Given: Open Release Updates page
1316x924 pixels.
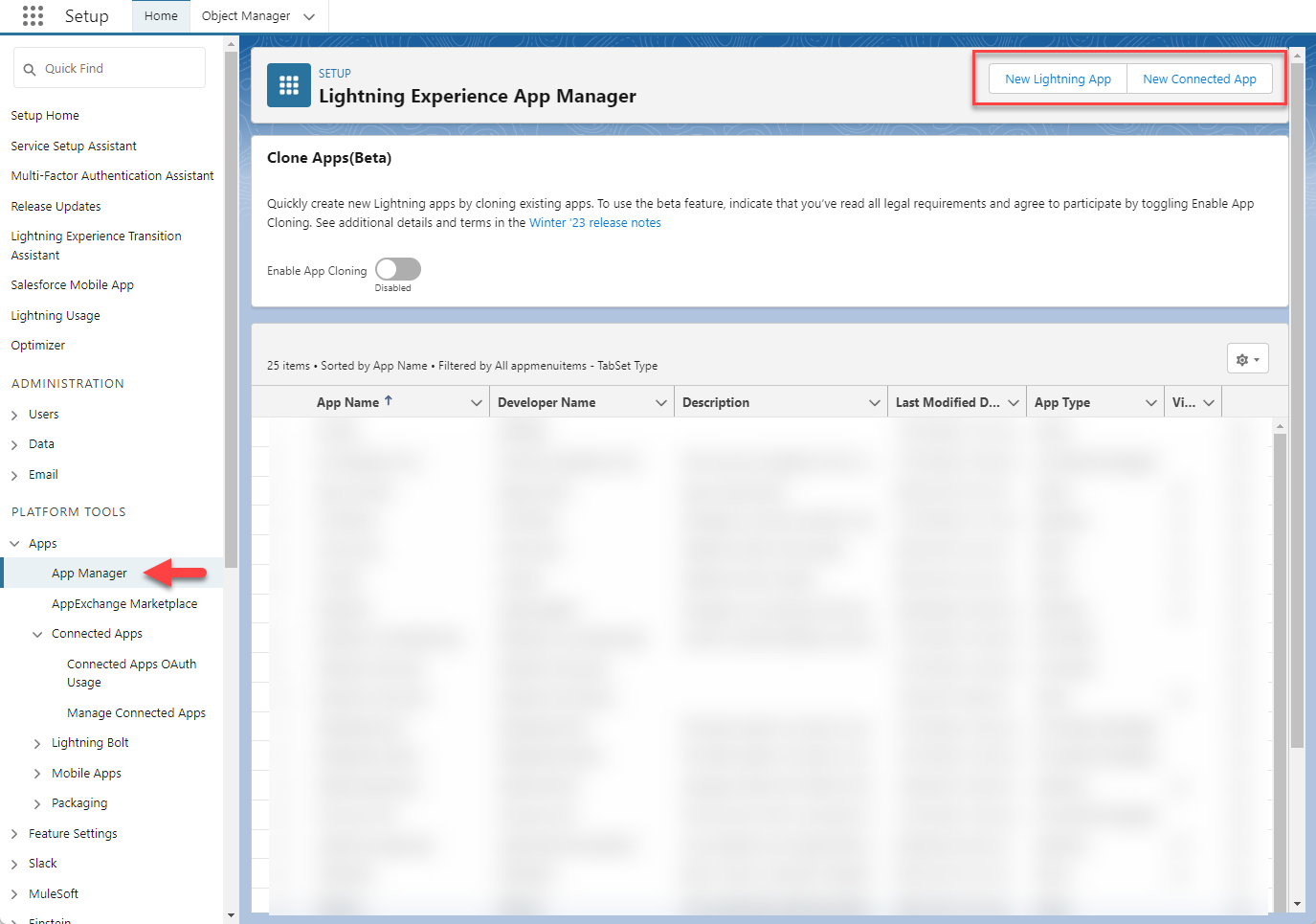Looking at the screenshot, I should pyautogui.click(x=56, y=207).
